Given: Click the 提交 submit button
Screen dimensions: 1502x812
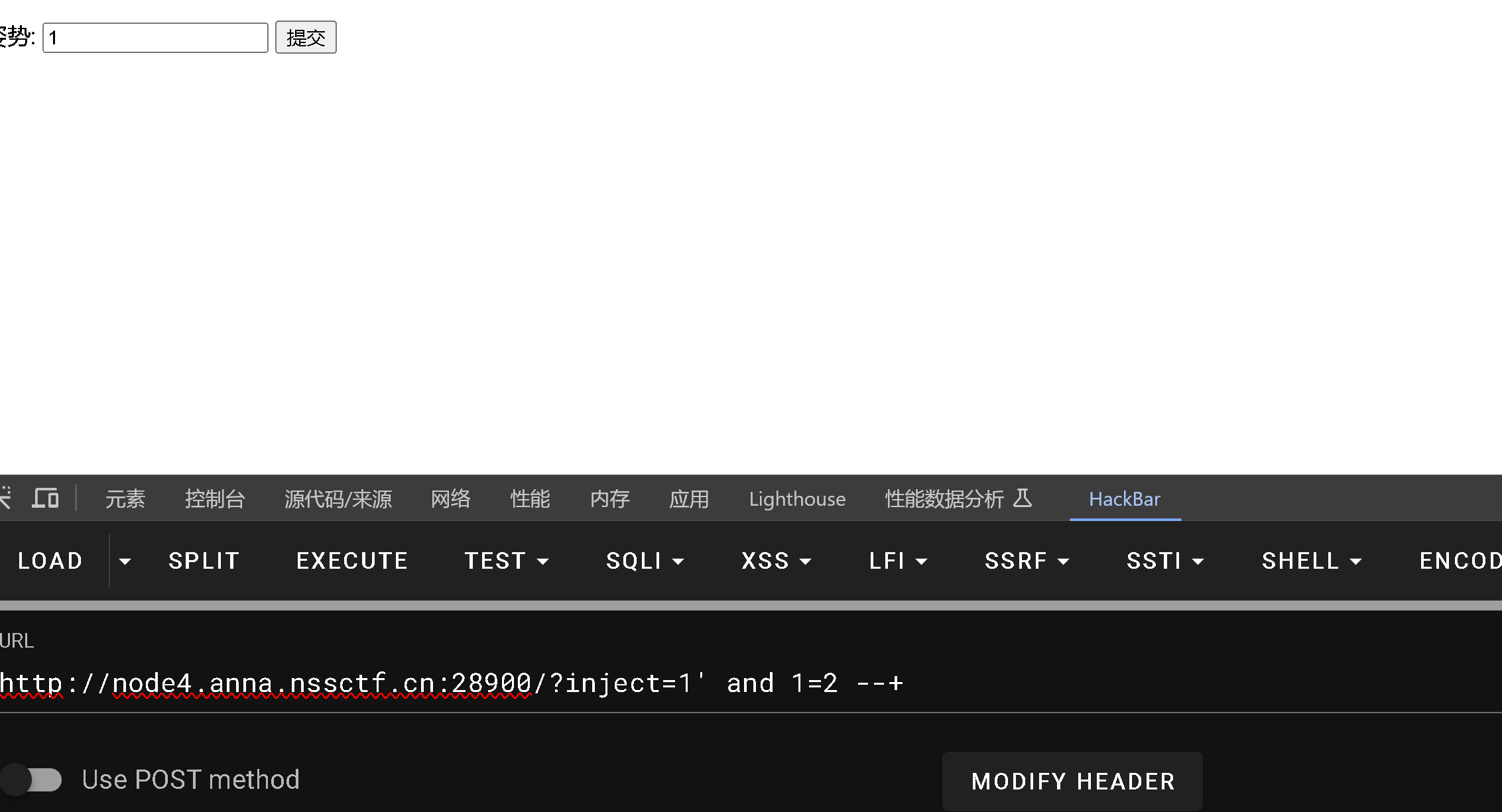Looking at the screenshot, I should (x=306, y=38).
